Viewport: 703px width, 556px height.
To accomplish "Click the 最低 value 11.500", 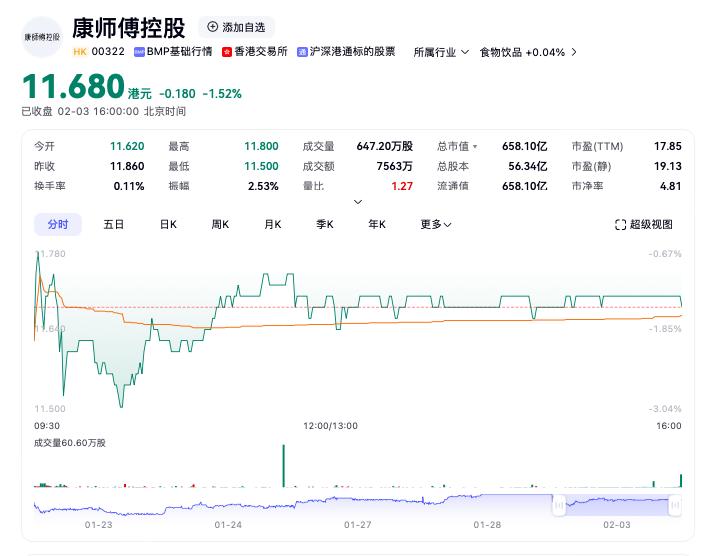I will (261, 166).
